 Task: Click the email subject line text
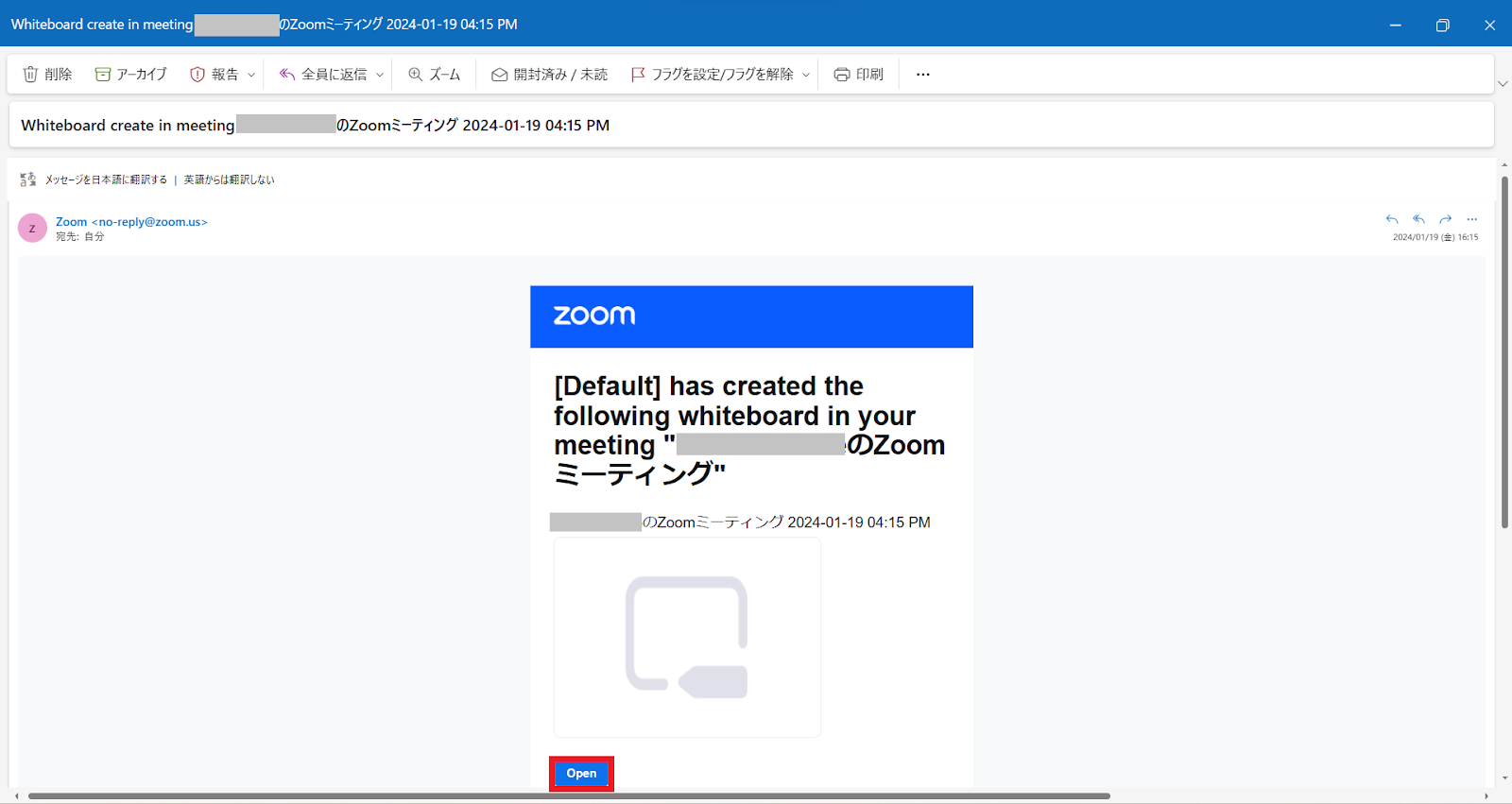[x=315, y=125]
